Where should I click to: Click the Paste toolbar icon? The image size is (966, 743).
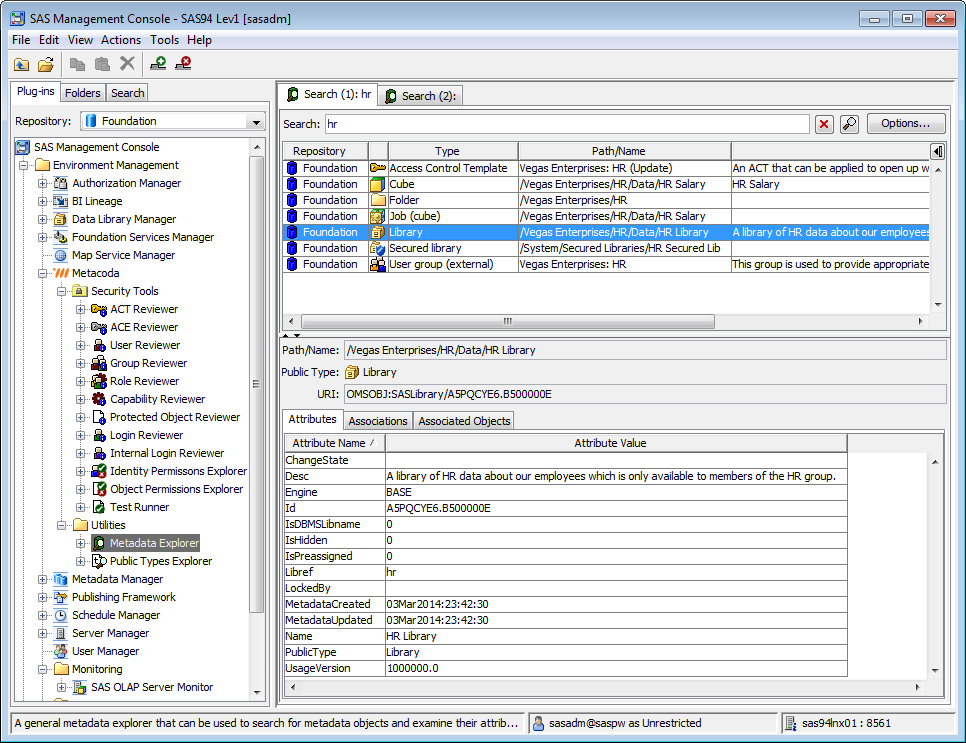click(102, 64)
